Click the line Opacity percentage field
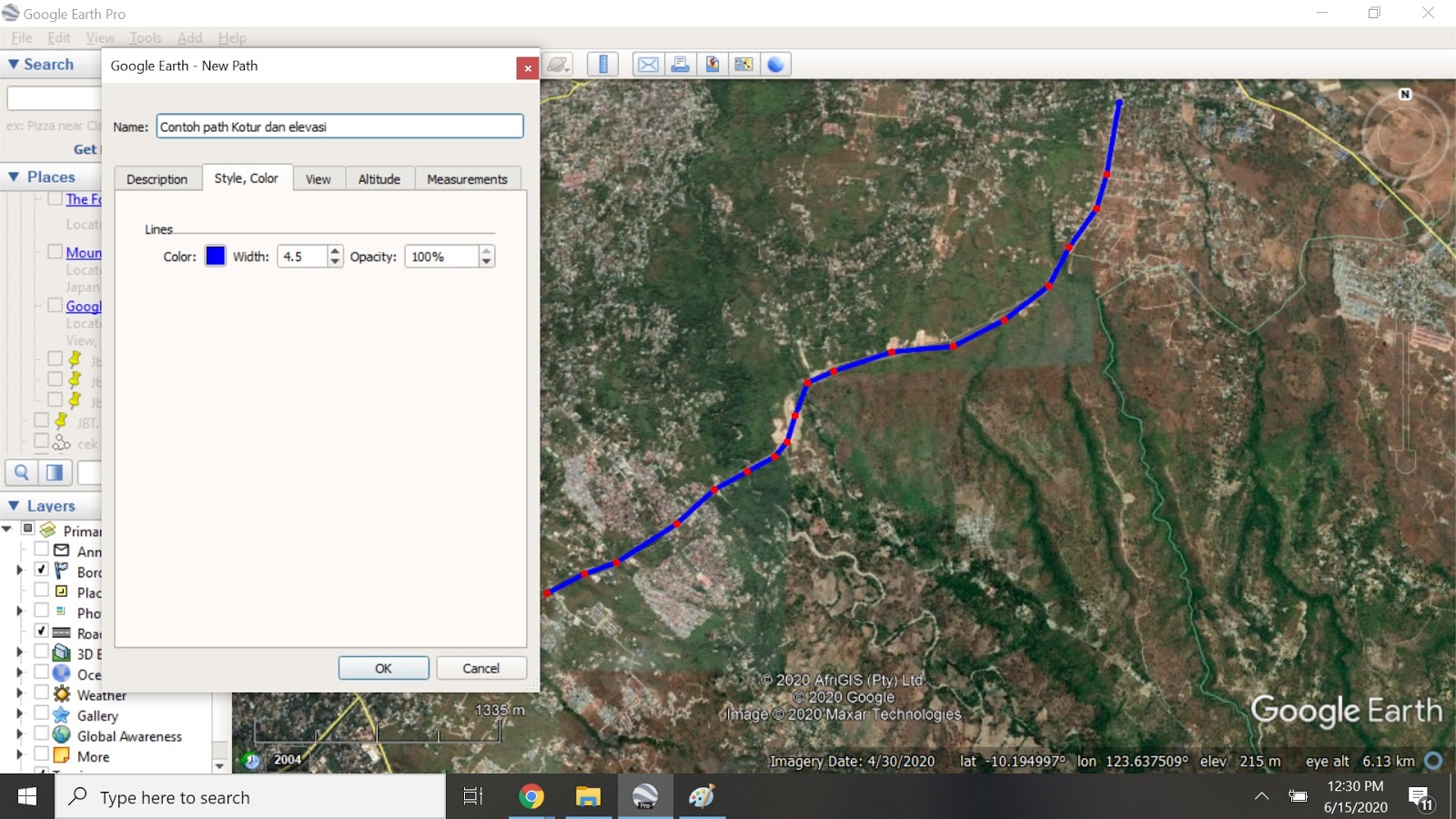This screenshot has height=819, width=1456. (x=441, y=257)
